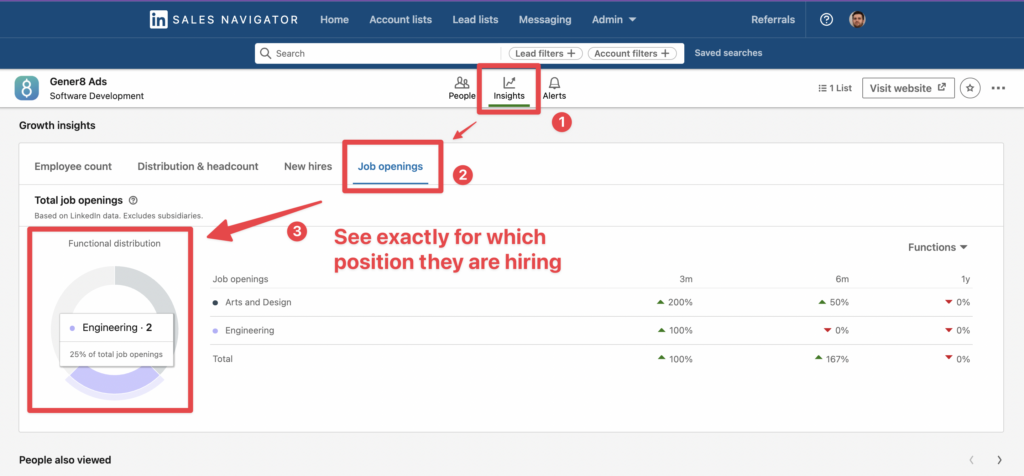Open Messaging

tap(545, 20)
